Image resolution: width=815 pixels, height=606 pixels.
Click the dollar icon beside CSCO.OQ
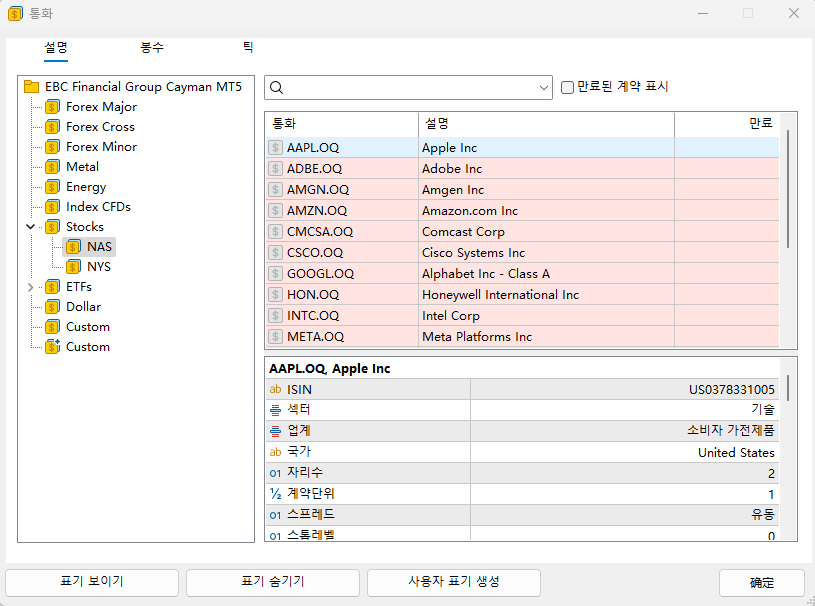click(x=275, y=253)
